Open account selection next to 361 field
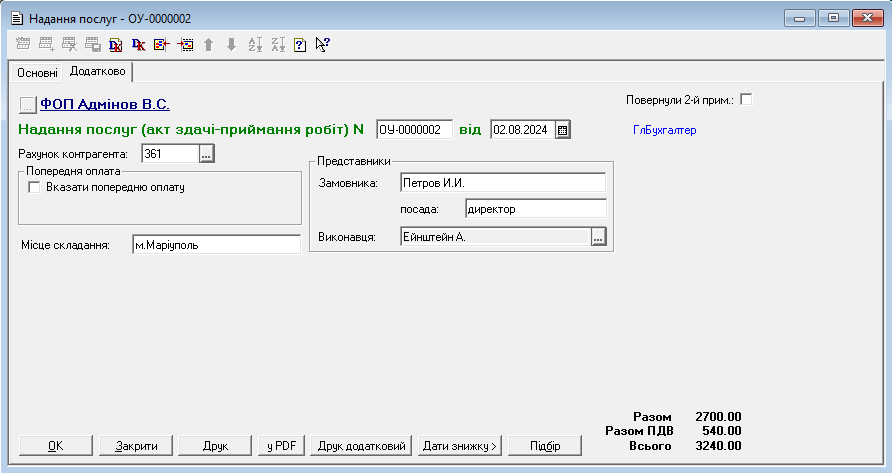Viewport: 892px width, 473px height. click(207, 154)
